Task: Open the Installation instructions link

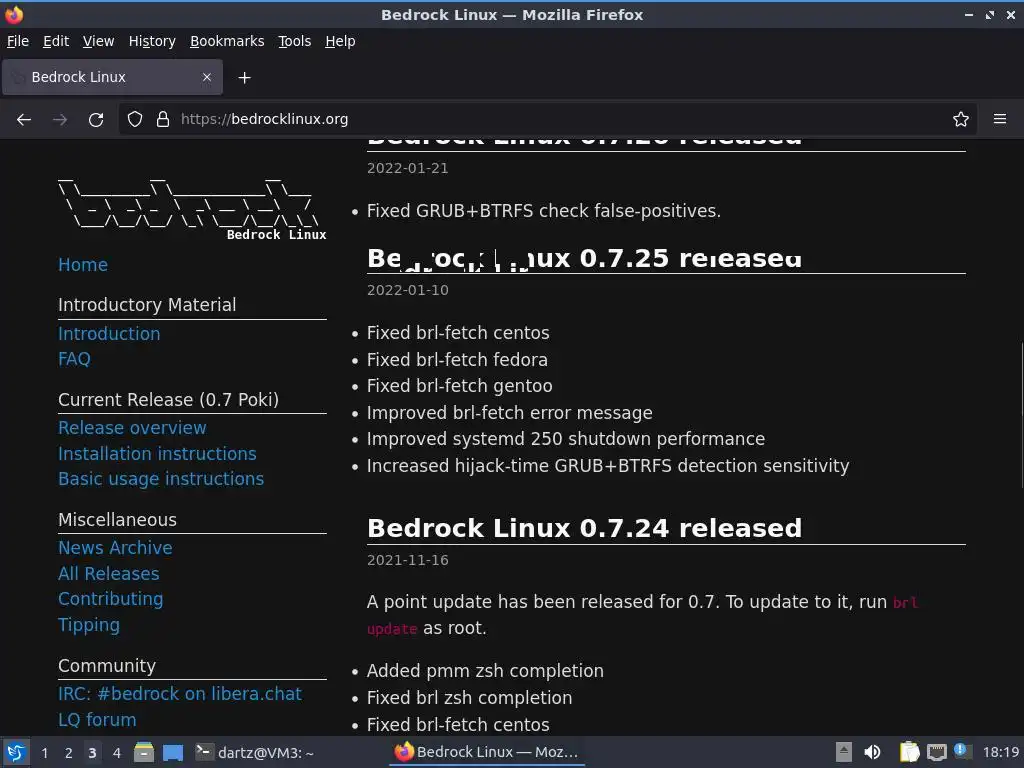Action: point(157,454)
